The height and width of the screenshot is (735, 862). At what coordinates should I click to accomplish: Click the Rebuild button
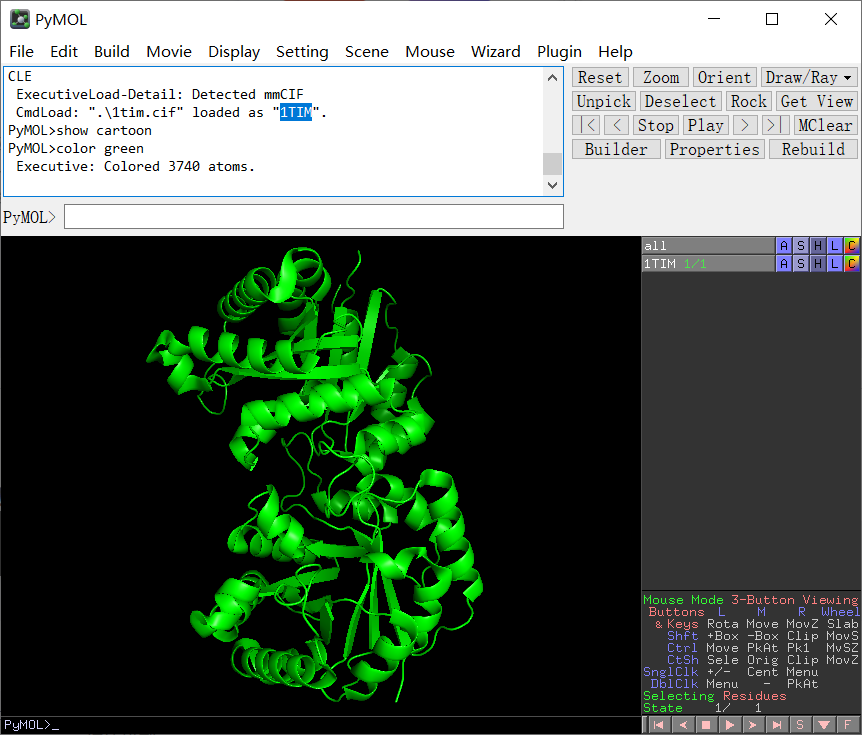pos(813,150)
